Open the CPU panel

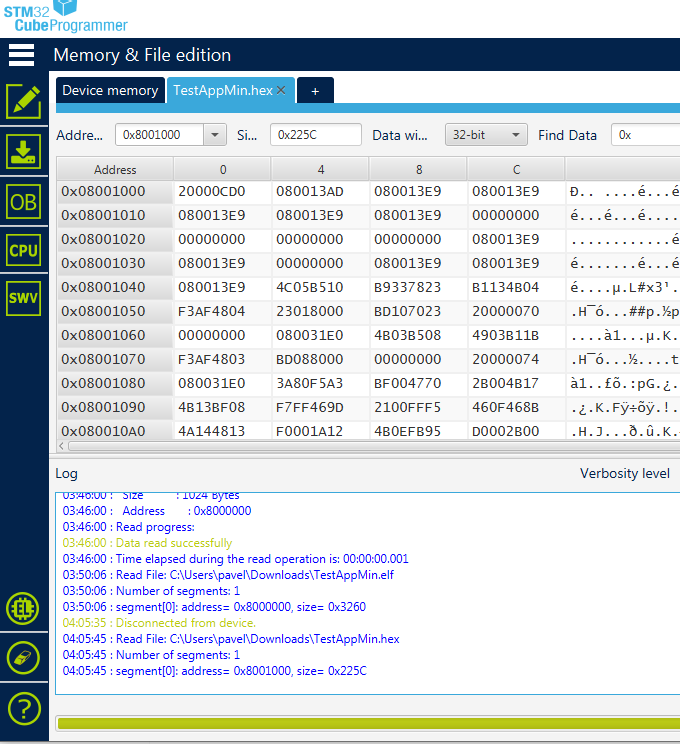[24, 250]
